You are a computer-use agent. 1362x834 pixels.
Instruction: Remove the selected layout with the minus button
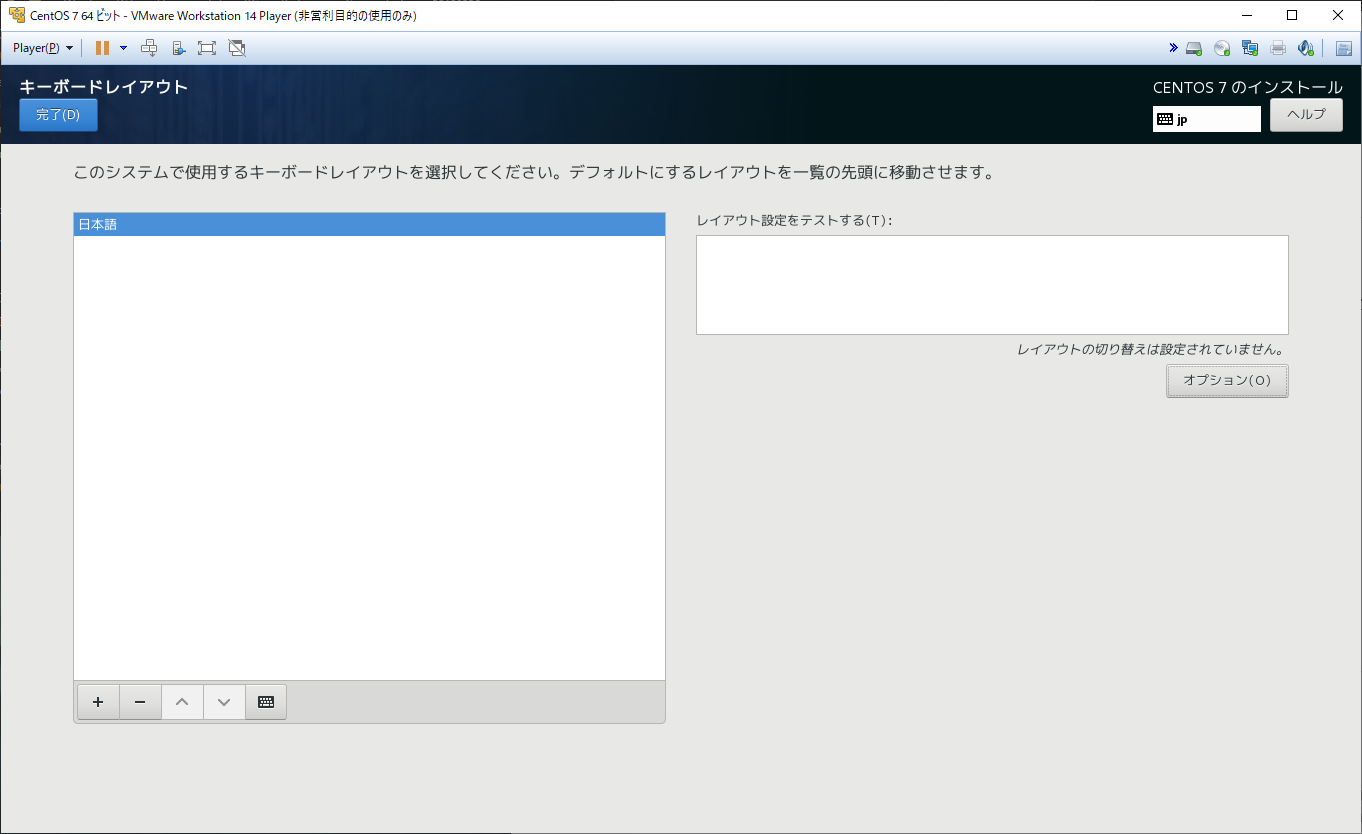140,702
